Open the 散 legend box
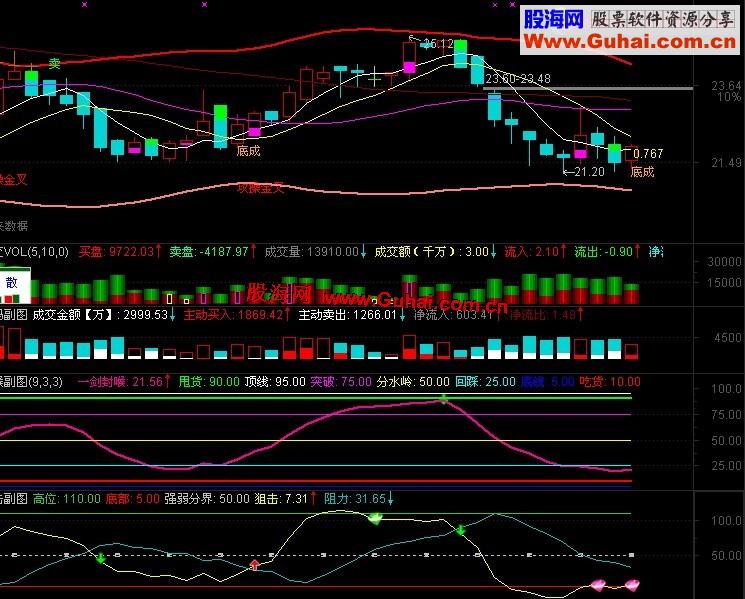The image size is (745, 599). click(15, 286)
